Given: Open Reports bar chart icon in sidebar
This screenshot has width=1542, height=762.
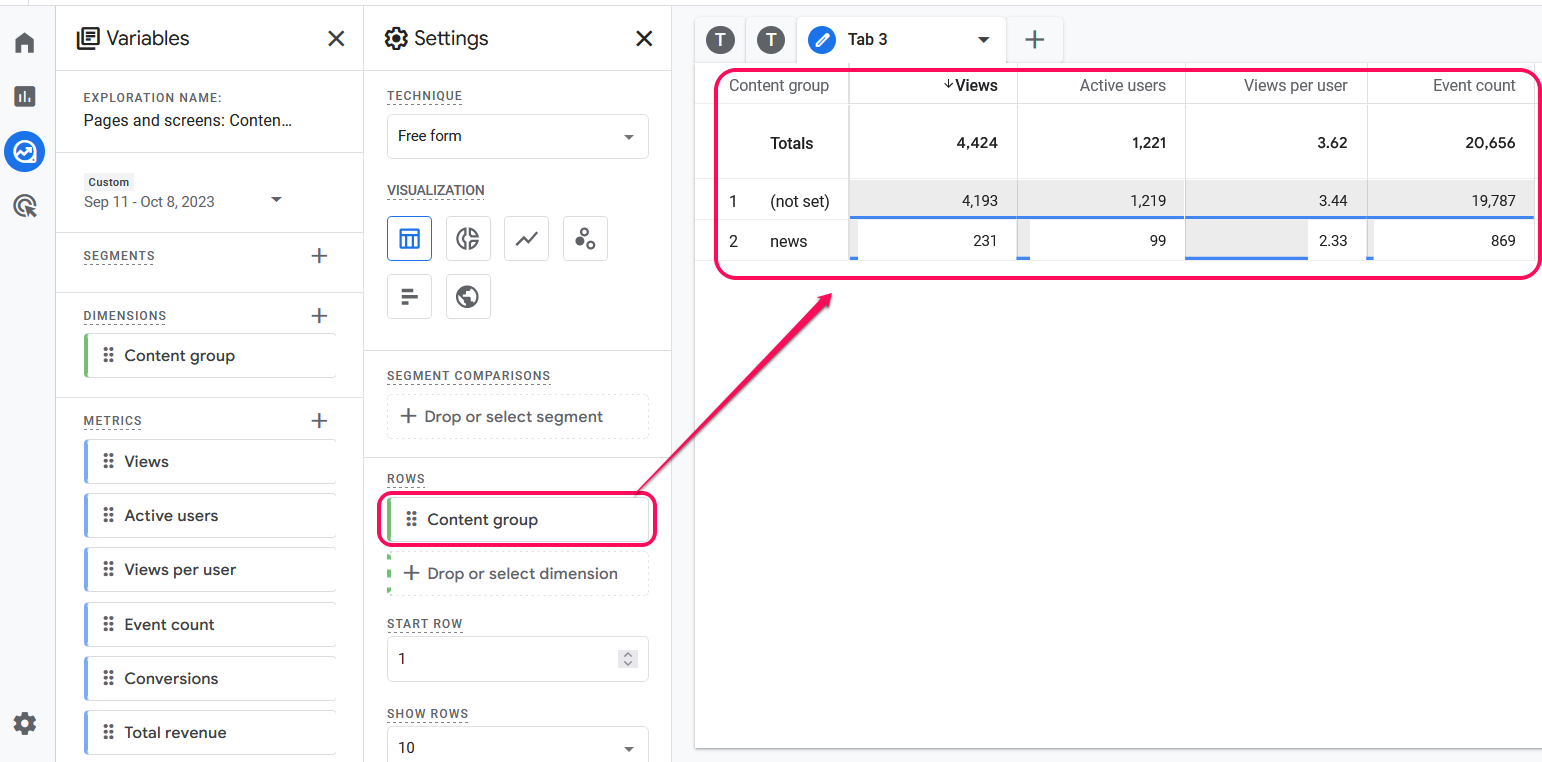Looking at the screenshot, I should pyautogui.click(x=25, y=96).
